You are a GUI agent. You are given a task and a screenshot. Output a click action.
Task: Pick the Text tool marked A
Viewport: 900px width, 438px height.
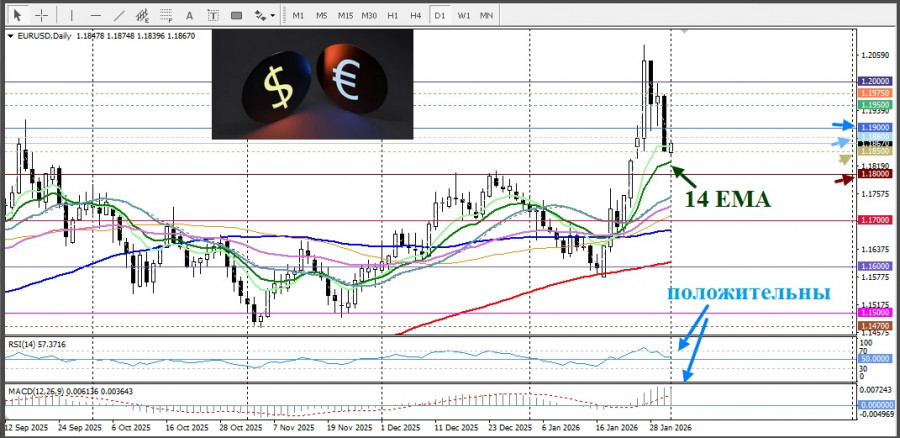pyautogui.click(x=190, y=15)
